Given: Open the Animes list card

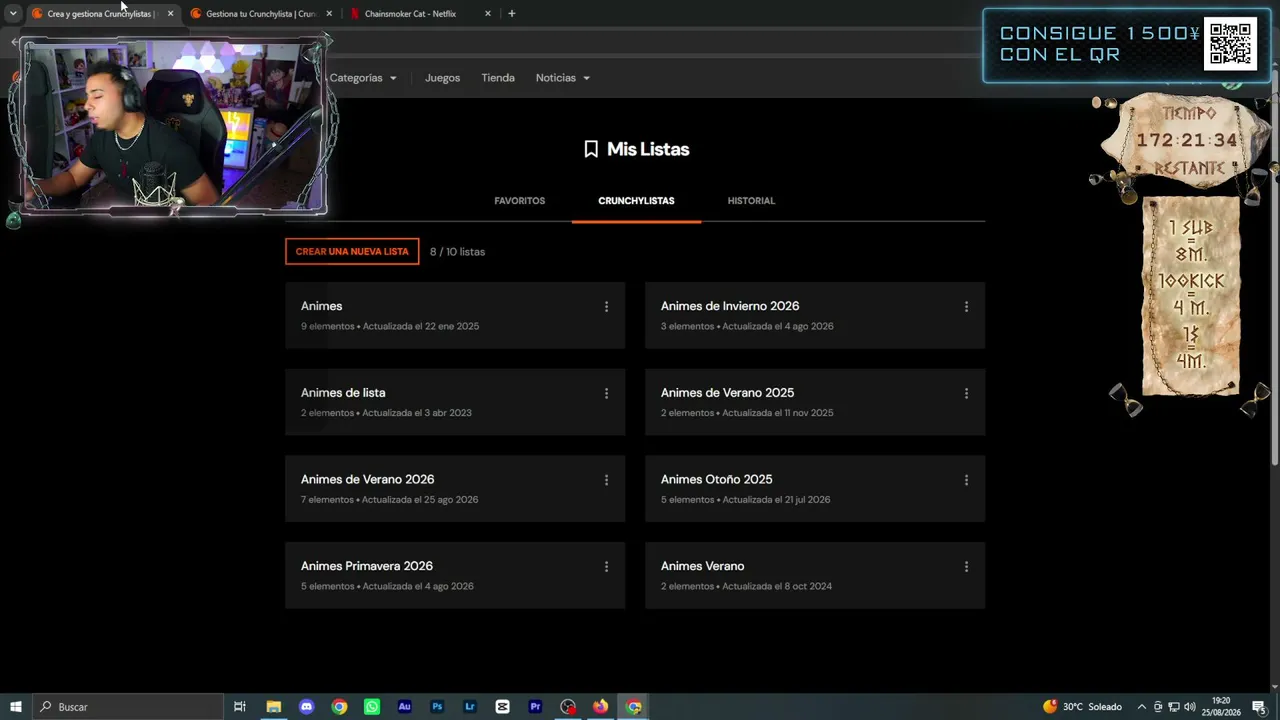Looking at the screenshot, I should click(x=455, y=315).
